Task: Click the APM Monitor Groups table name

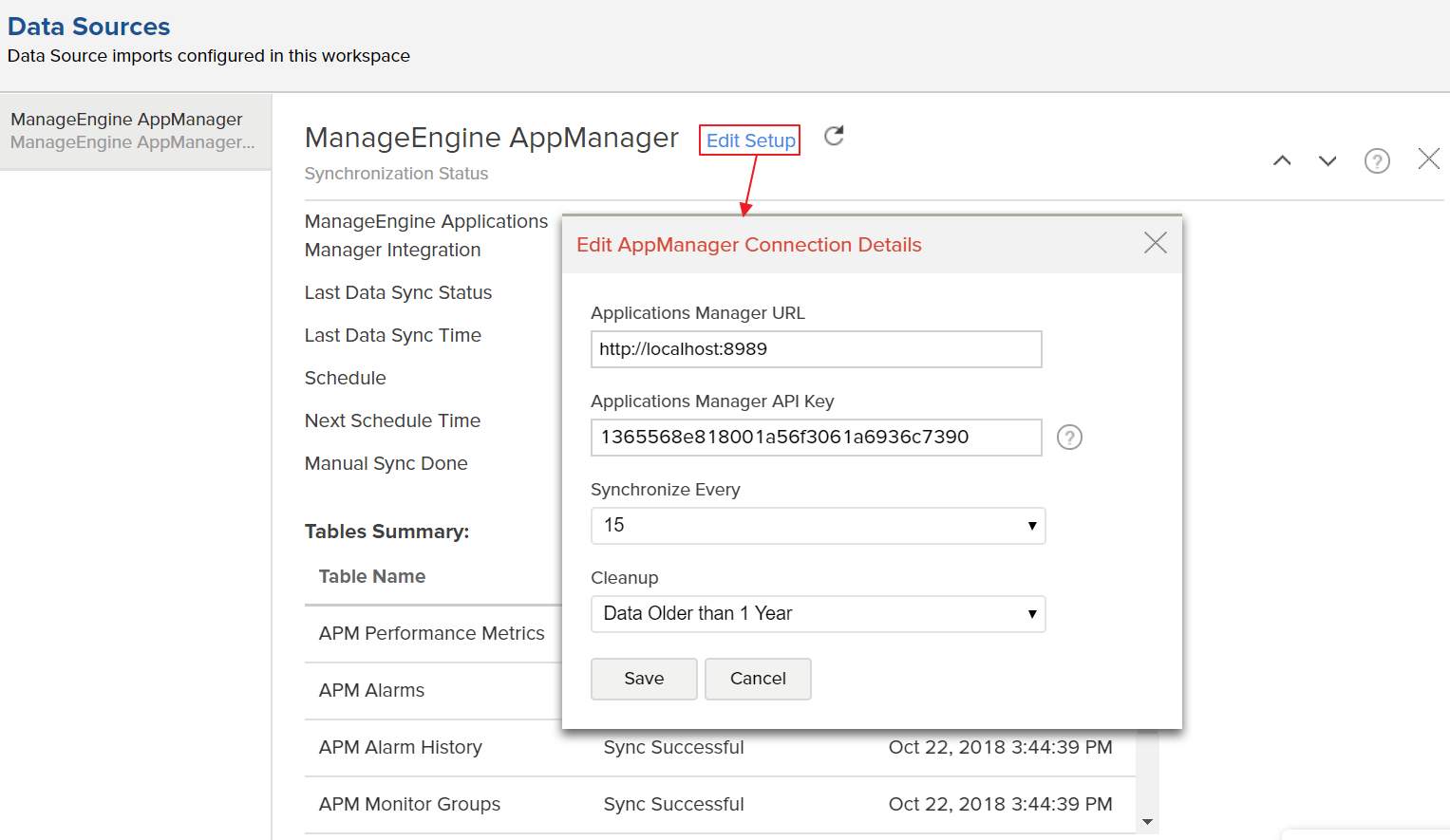Action: tap(409, 804)
